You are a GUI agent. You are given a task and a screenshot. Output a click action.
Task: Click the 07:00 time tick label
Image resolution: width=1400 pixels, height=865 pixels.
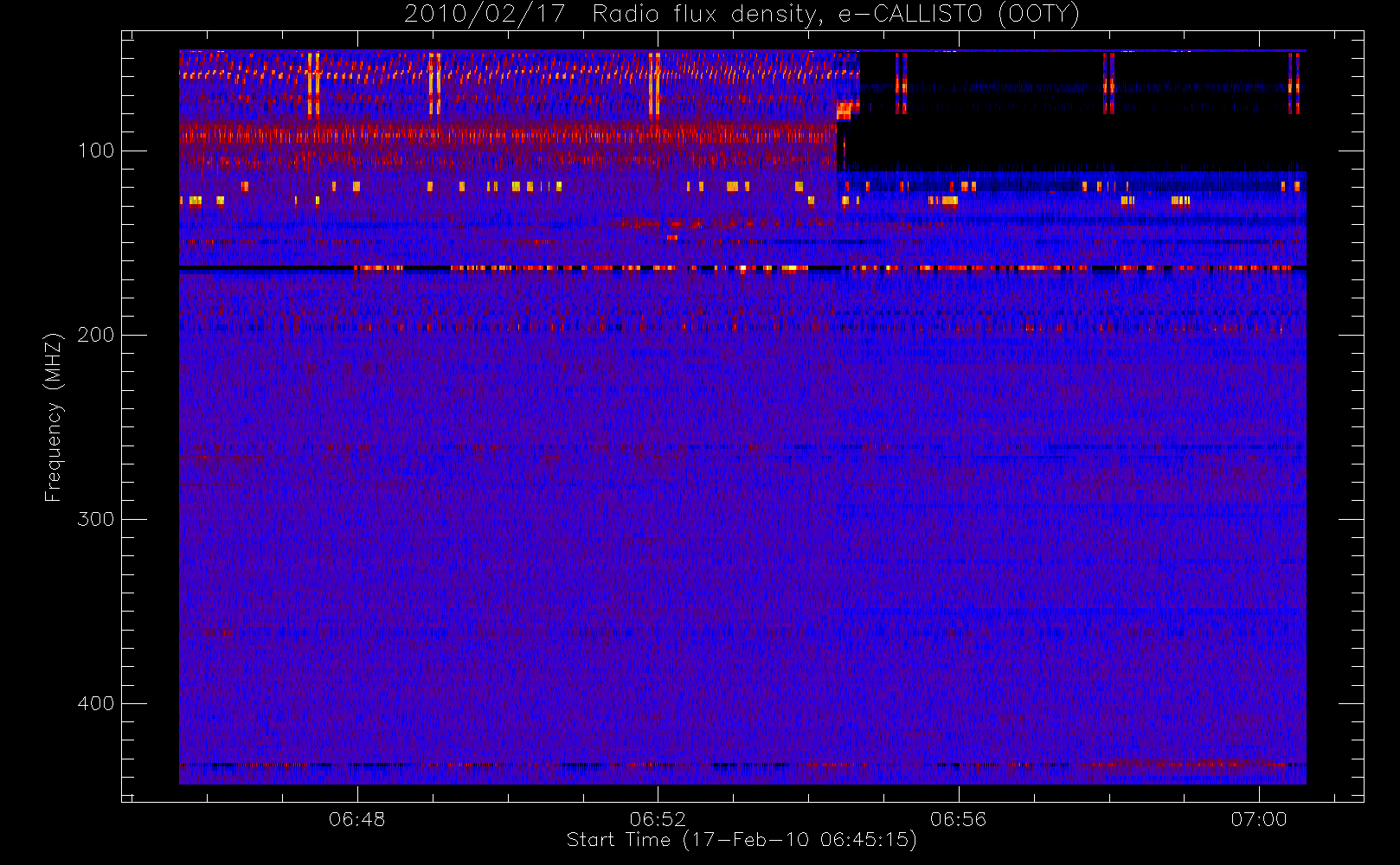(1259, 819)
